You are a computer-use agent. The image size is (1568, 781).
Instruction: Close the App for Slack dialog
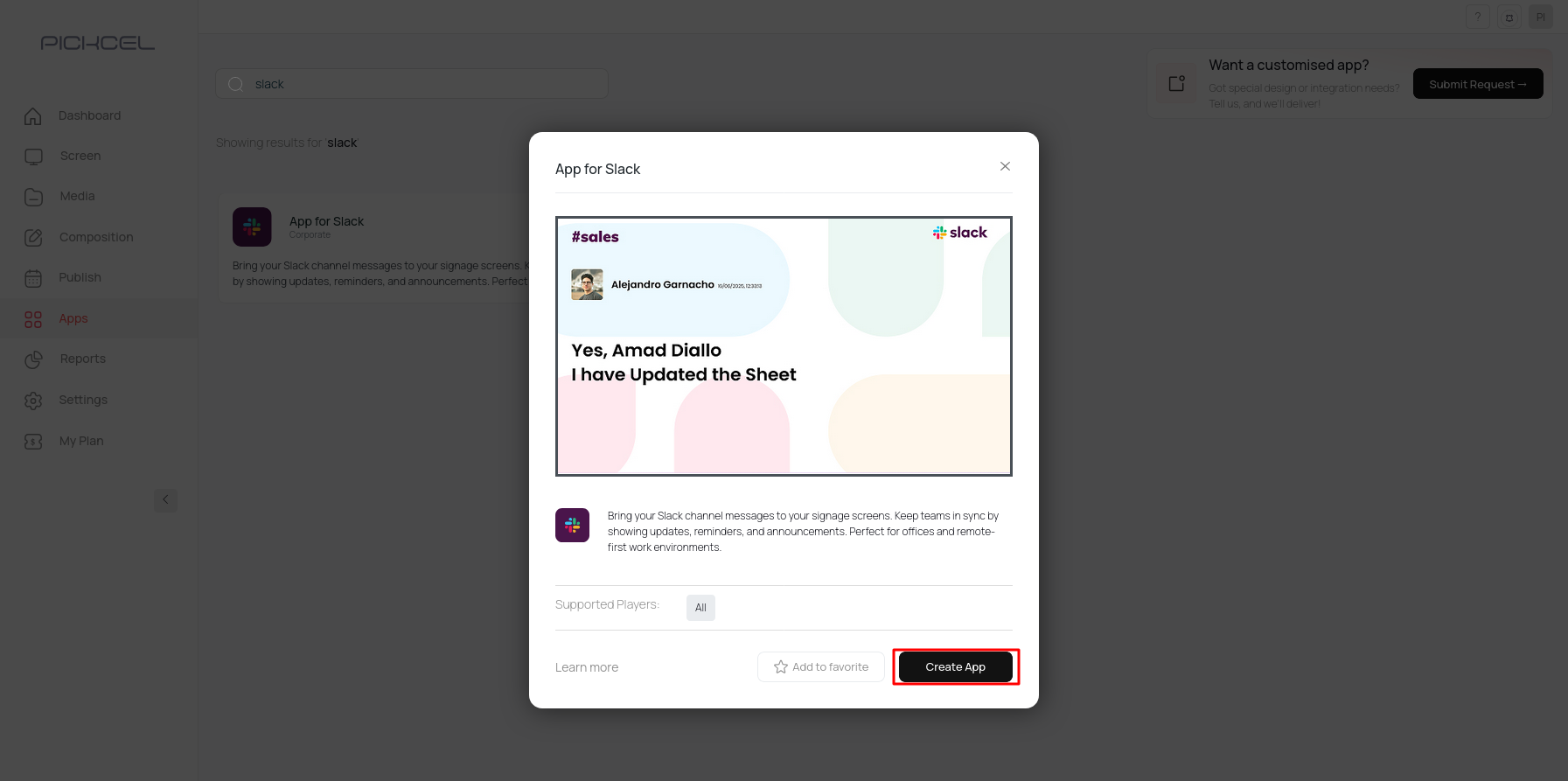1005,166
